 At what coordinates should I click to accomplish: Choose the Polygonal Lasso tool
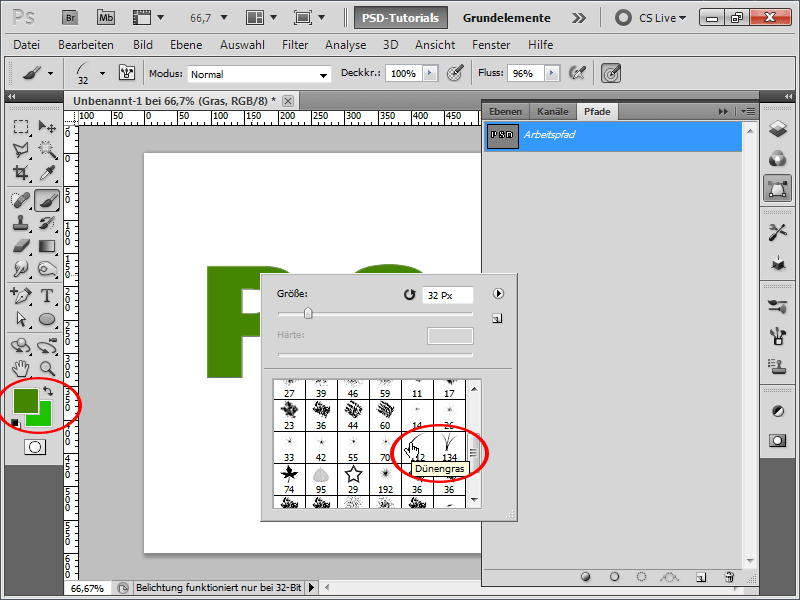pos(21,150)
